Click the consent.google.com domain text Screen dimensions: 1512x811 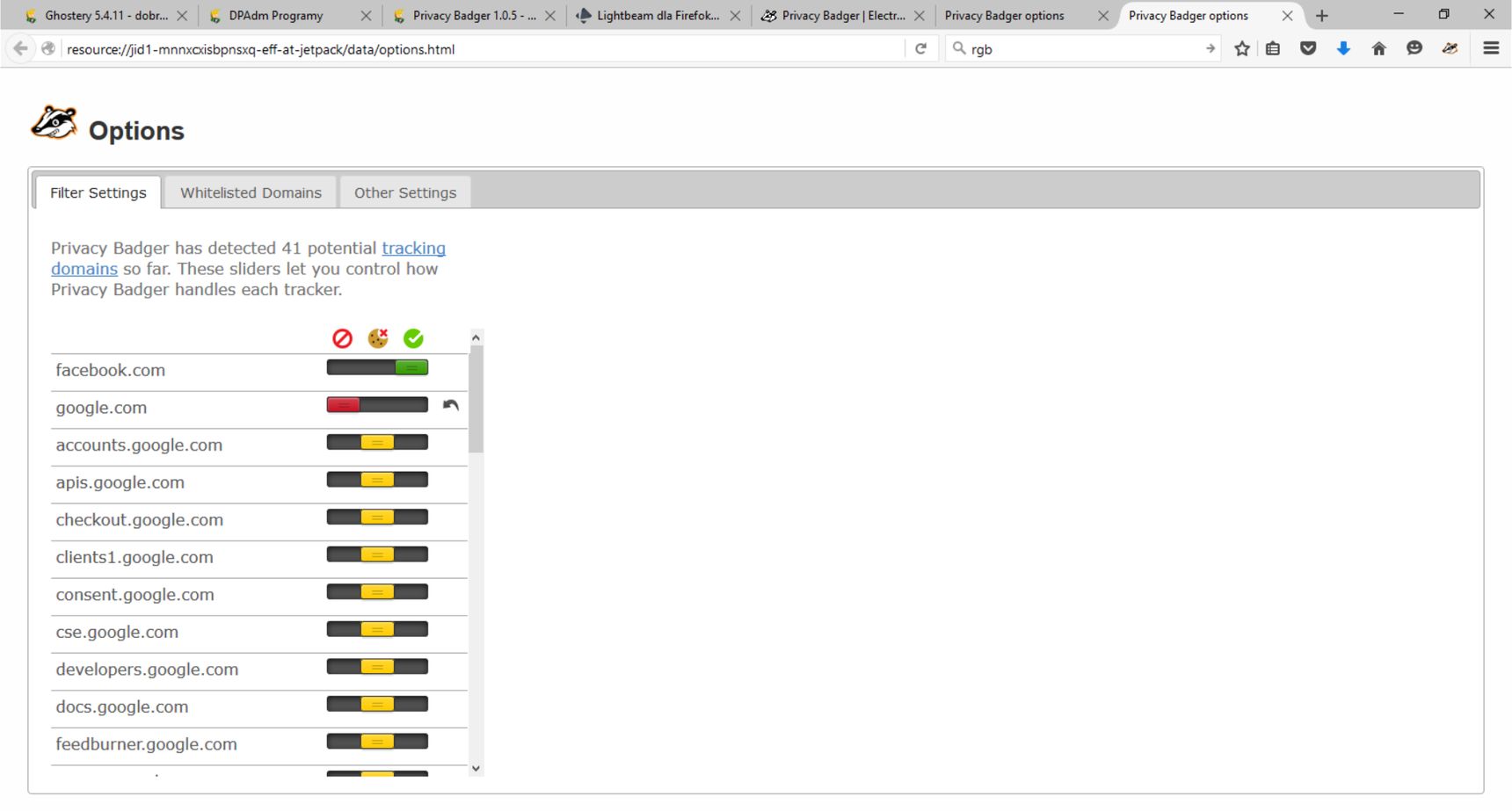[134, 595]
